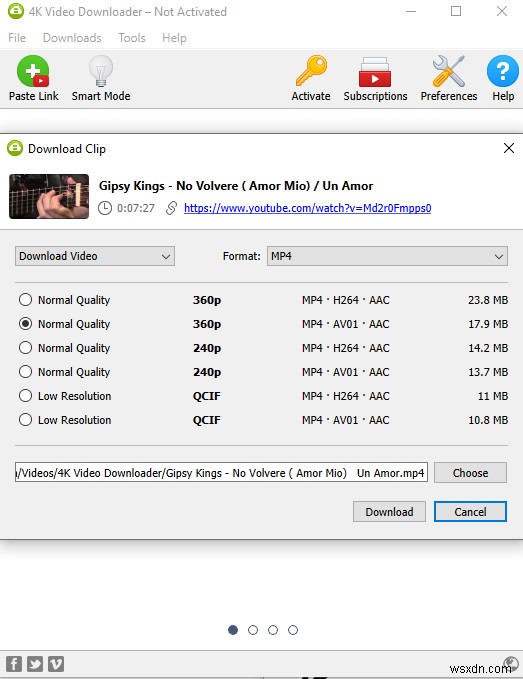This screenshot has height=679, width=523.
Task: Open the Subscriptions toolbar icon
Action: coord(375,72)
